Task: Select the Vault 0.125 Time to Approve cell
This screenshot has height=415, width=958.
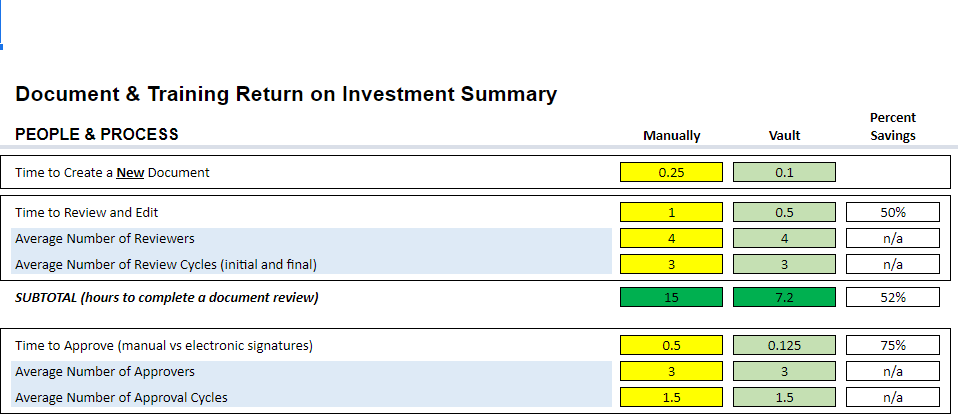Action: (784, 345)
